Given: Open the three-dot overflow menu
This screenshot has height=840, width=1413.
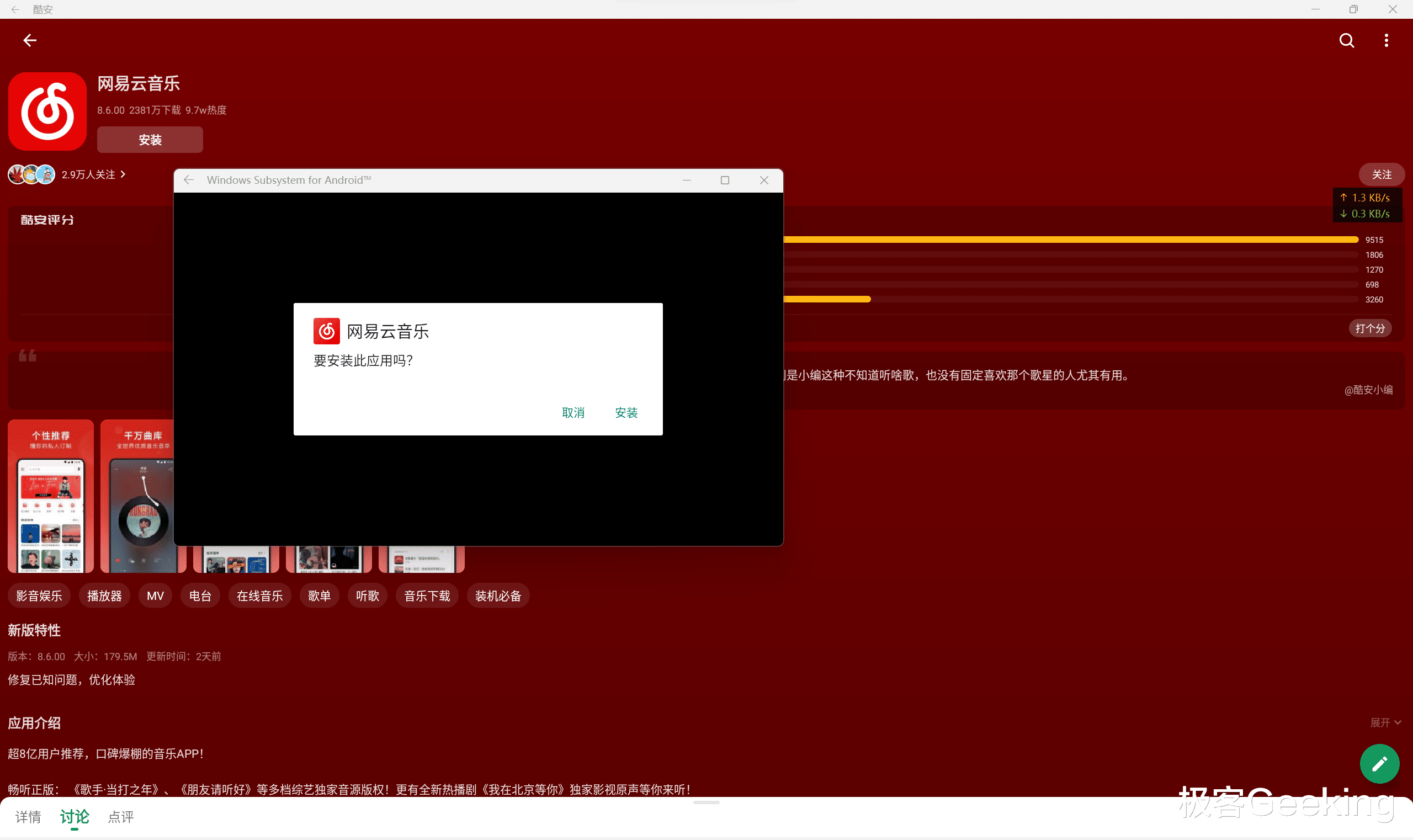Looking at the screenshot, I should (x=1387, y=40).
